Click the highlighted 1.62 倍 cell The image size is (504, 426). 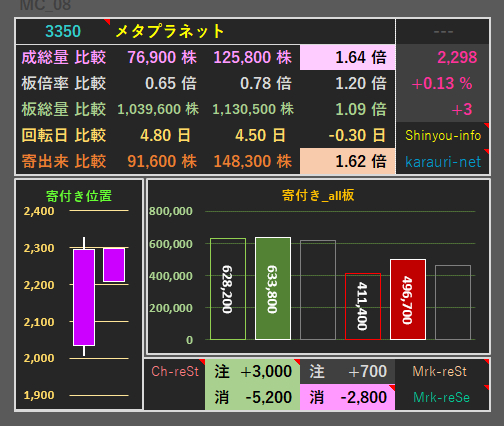tap(347, 161)
